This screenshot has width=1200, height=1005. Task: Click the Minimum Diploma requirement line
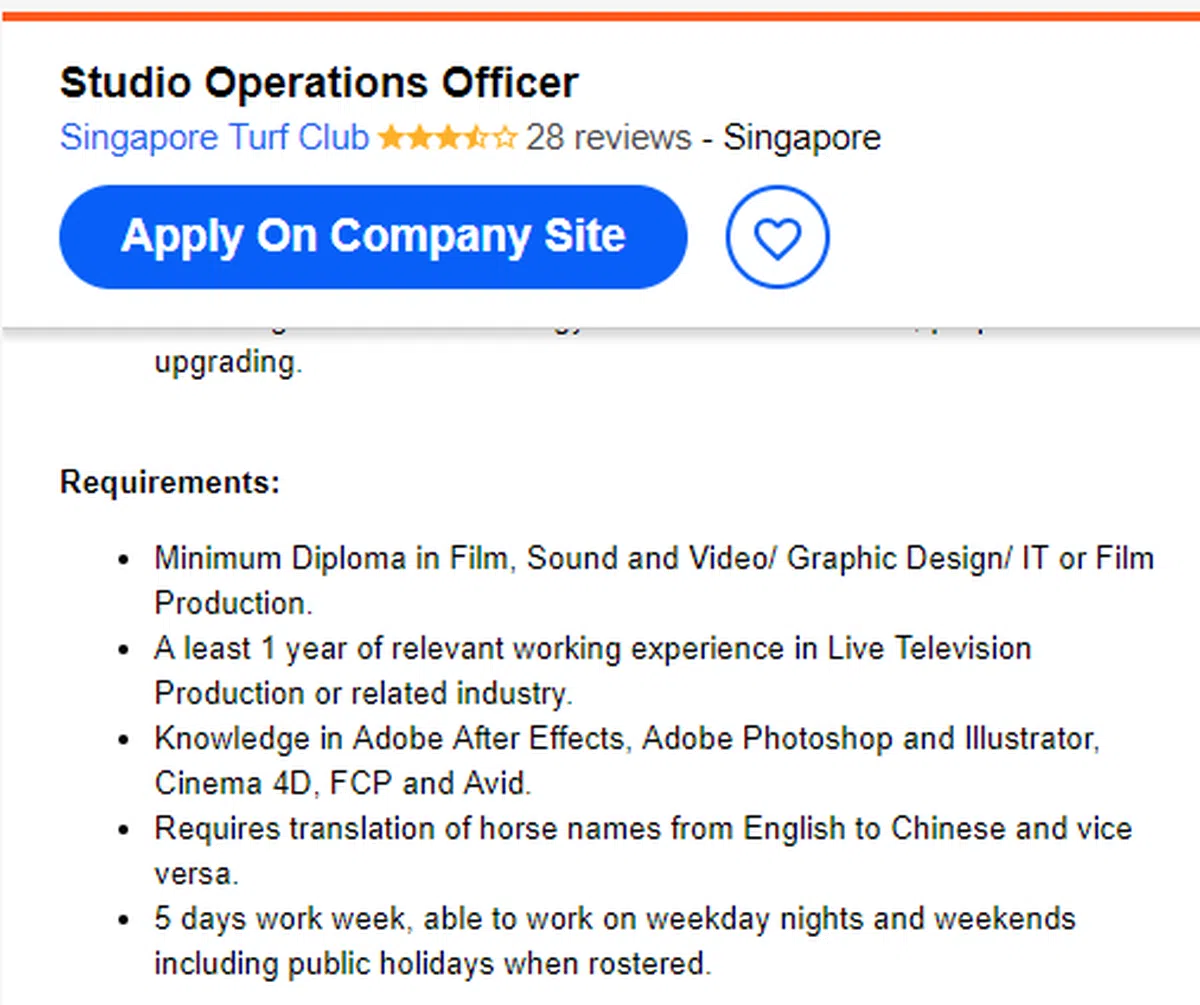653,558
